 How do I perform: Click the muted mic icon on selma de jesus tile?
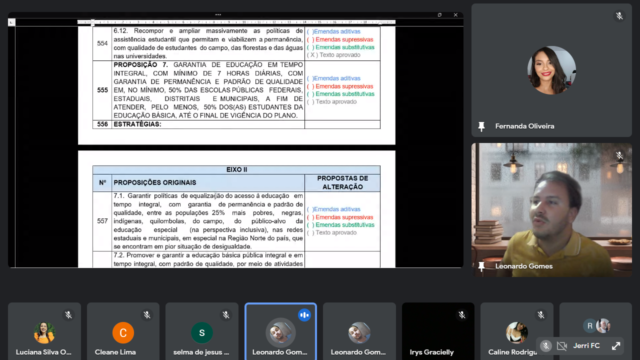tap(226, 315)
